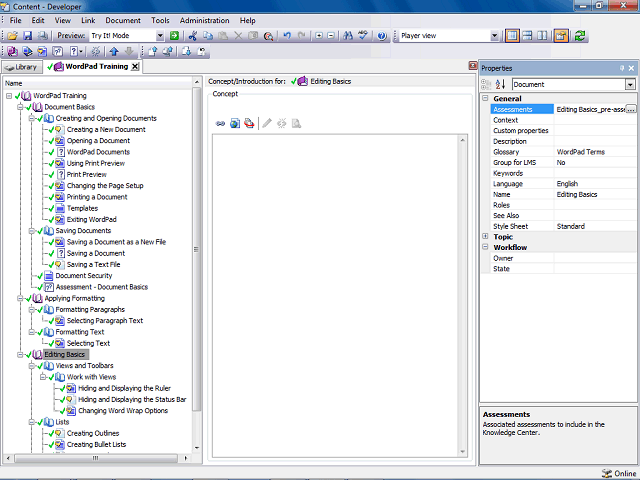640x480 pixels.
Task: Open a document with the folder icon
Action: coord(12,36)
